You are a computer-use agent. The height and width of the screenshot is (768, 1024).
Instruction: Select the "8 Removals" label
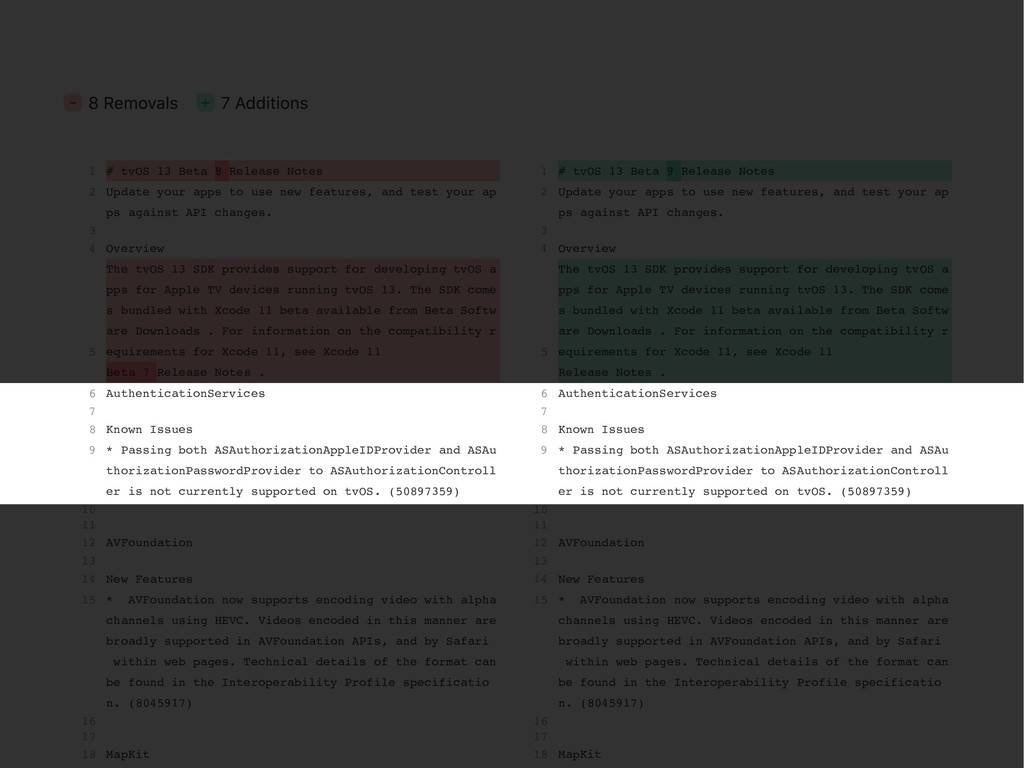click(133, 103)
